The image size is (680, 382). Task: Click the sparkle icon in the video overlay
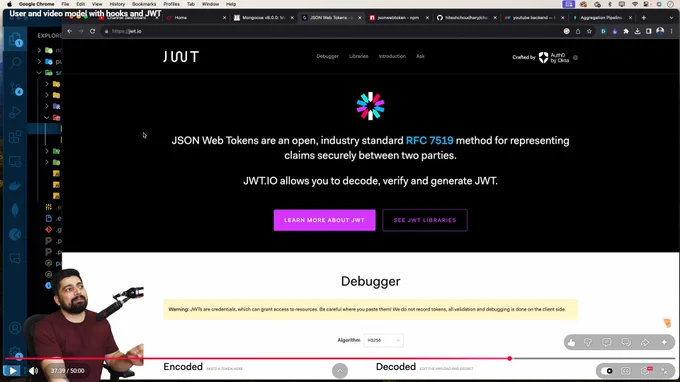tap(664, 343)
